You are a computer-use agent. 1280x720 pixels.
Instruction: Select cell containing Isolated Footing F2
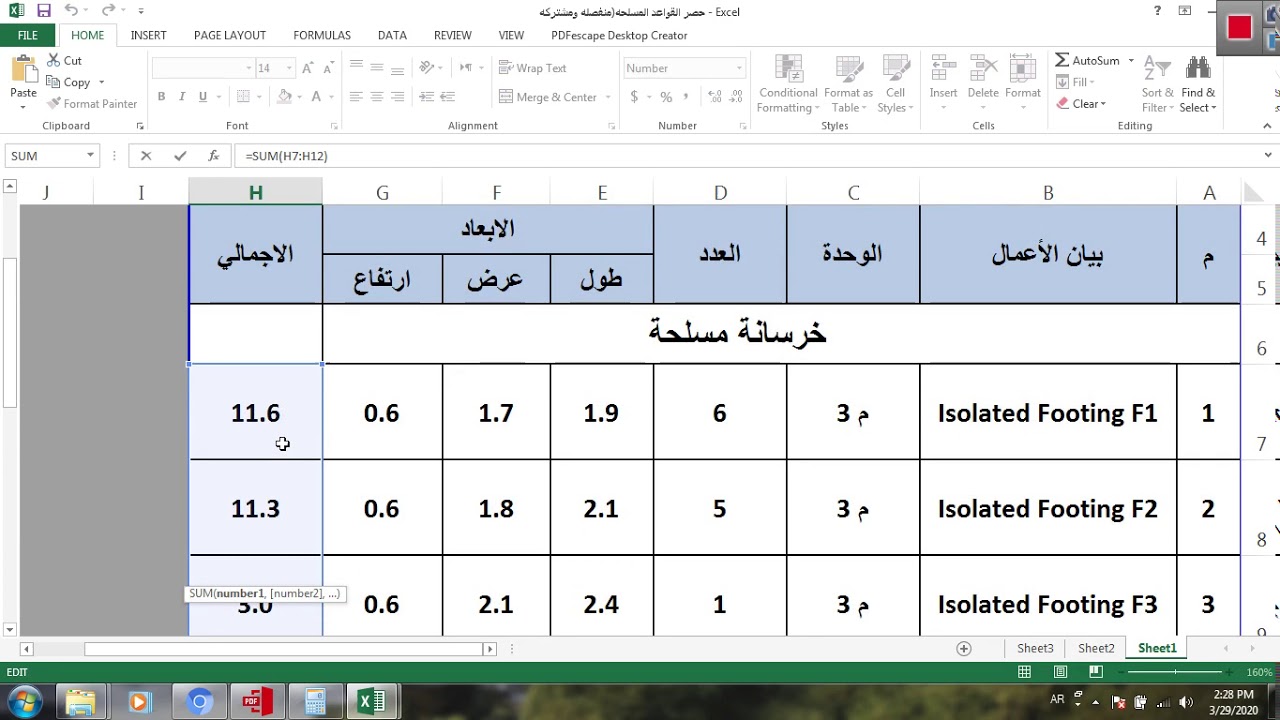pyautogui.click(x=1048, y=508)
